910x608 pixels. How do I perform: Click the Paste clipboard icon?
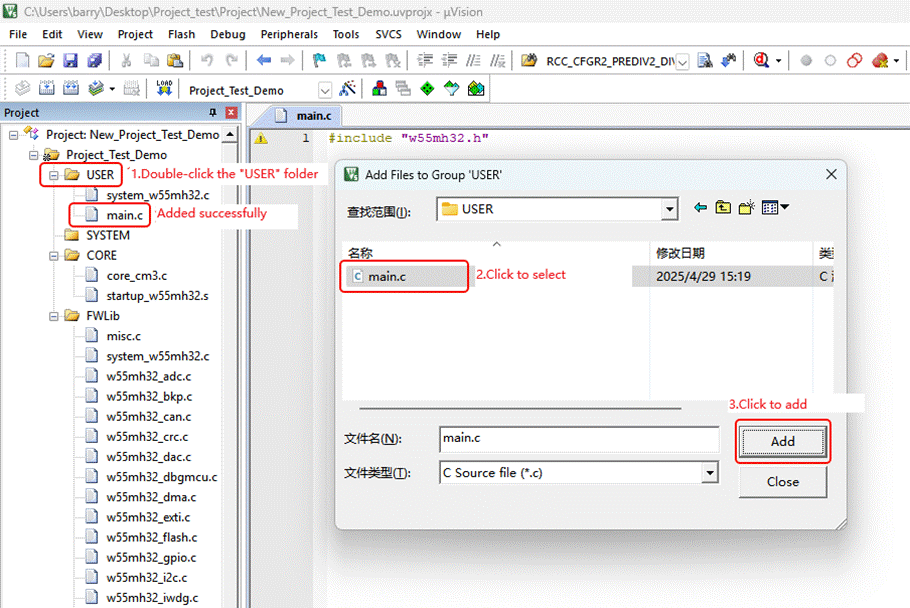click(175, 60)
